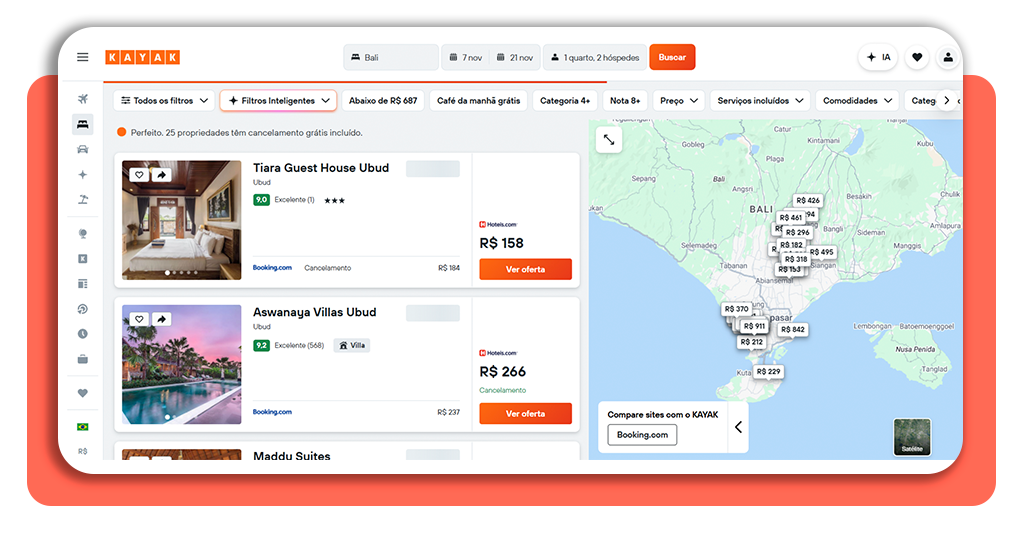
Task: Open the user account profile icon
Action: (x=948, y=57)
